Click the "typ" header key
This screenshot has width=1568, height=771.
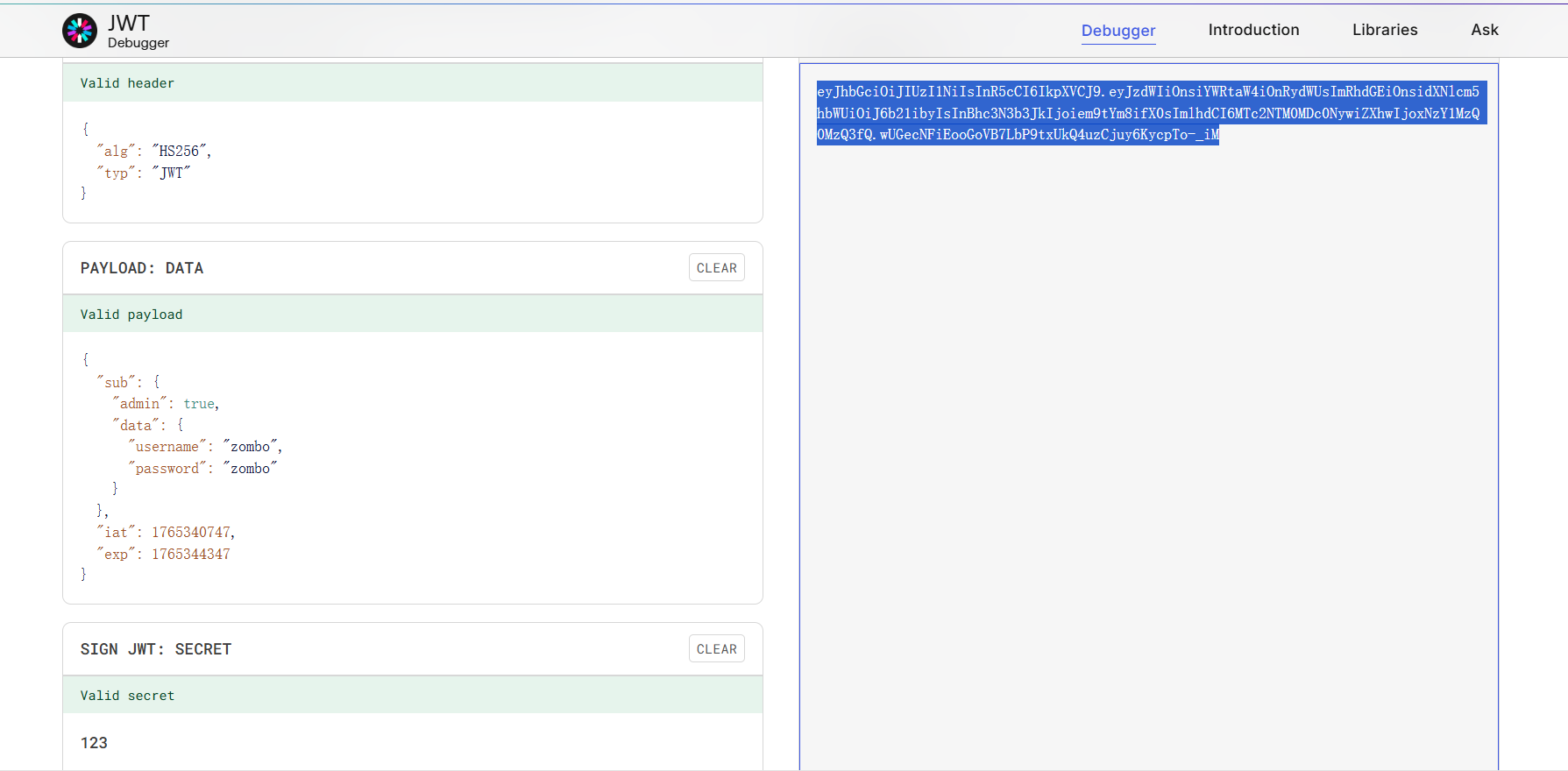pyautogui.click(x=117, y=173)
